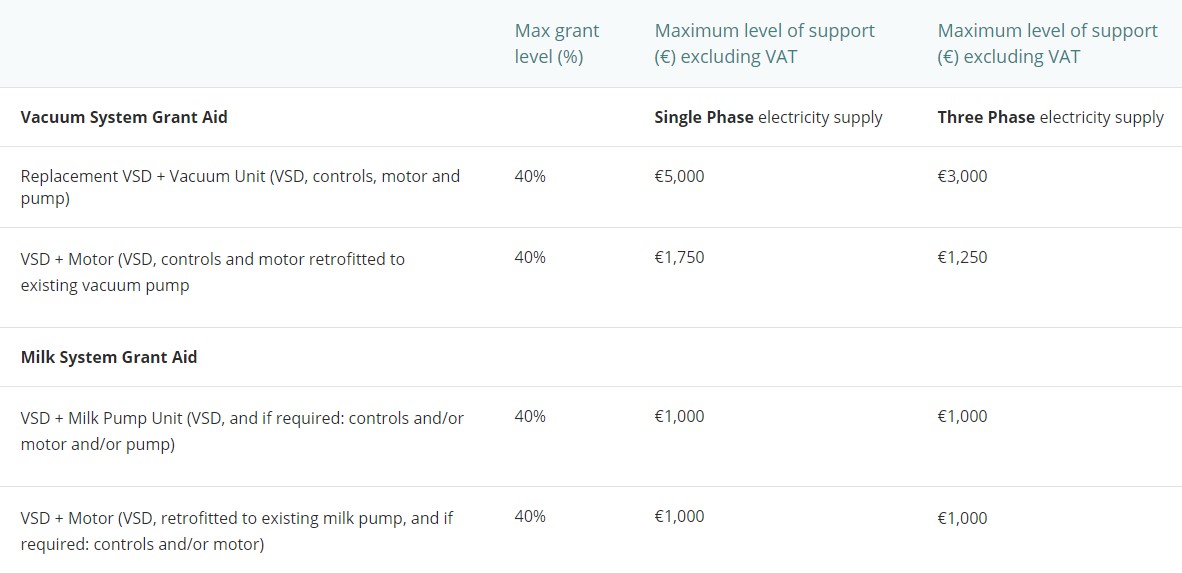Select the €5,000 single phase support amount
Image resolution: width=1182 pixels, height=573 pixels.
pos(679,176)
